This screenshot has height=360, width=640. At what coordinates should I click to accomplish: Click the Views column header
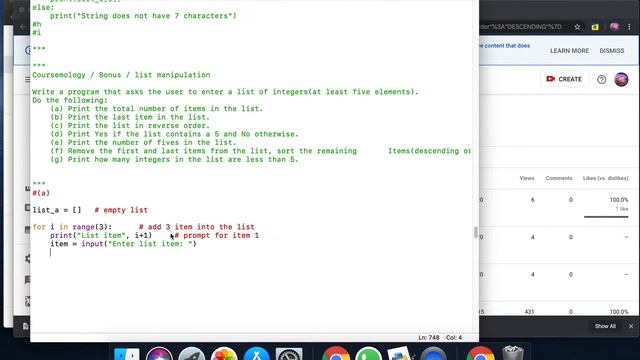tap(527, 178)
